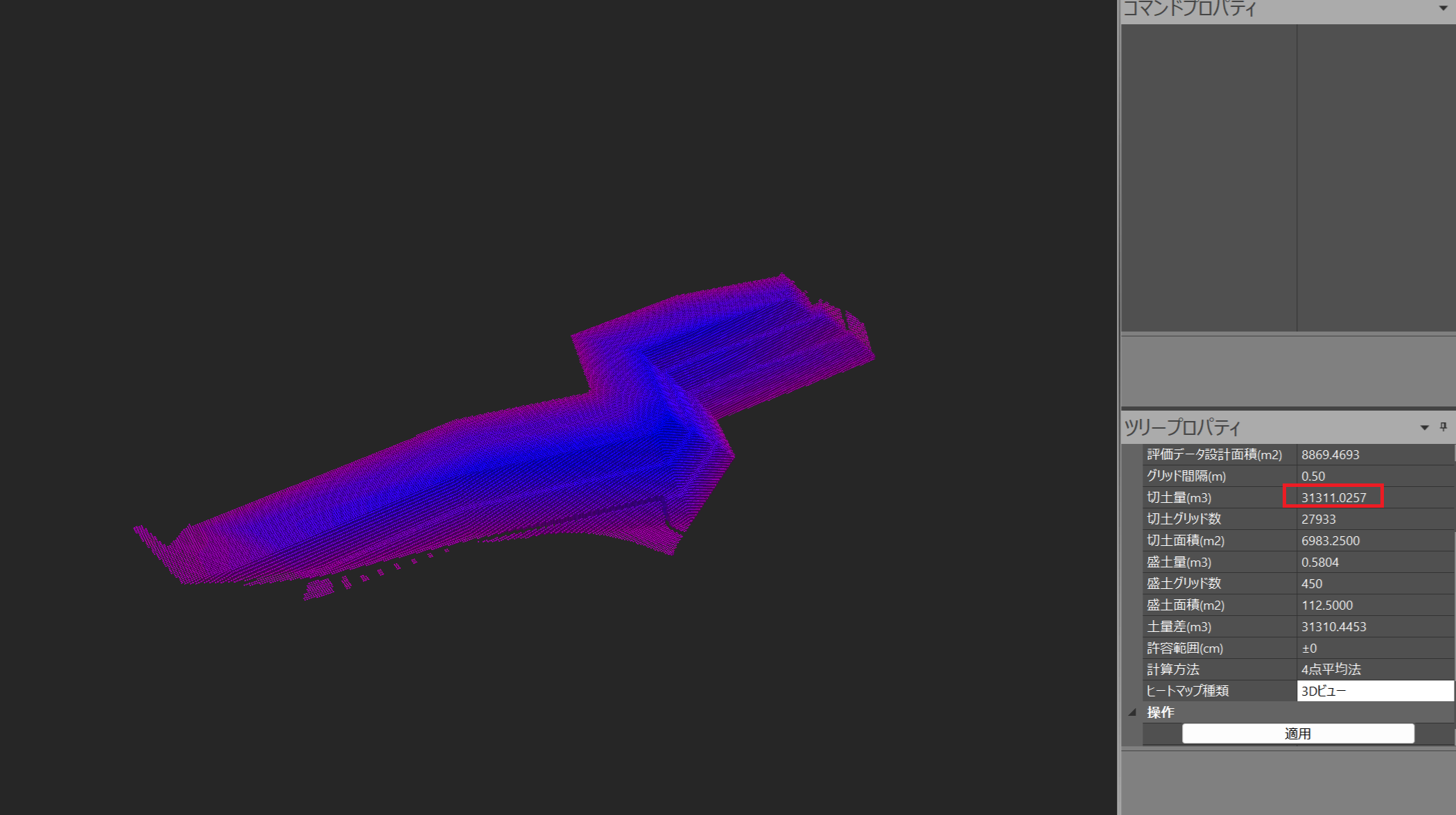Select the 盛土面積(m2) value 112.5000
The width and height of the screenshot is (1456, 815).
1326,605
